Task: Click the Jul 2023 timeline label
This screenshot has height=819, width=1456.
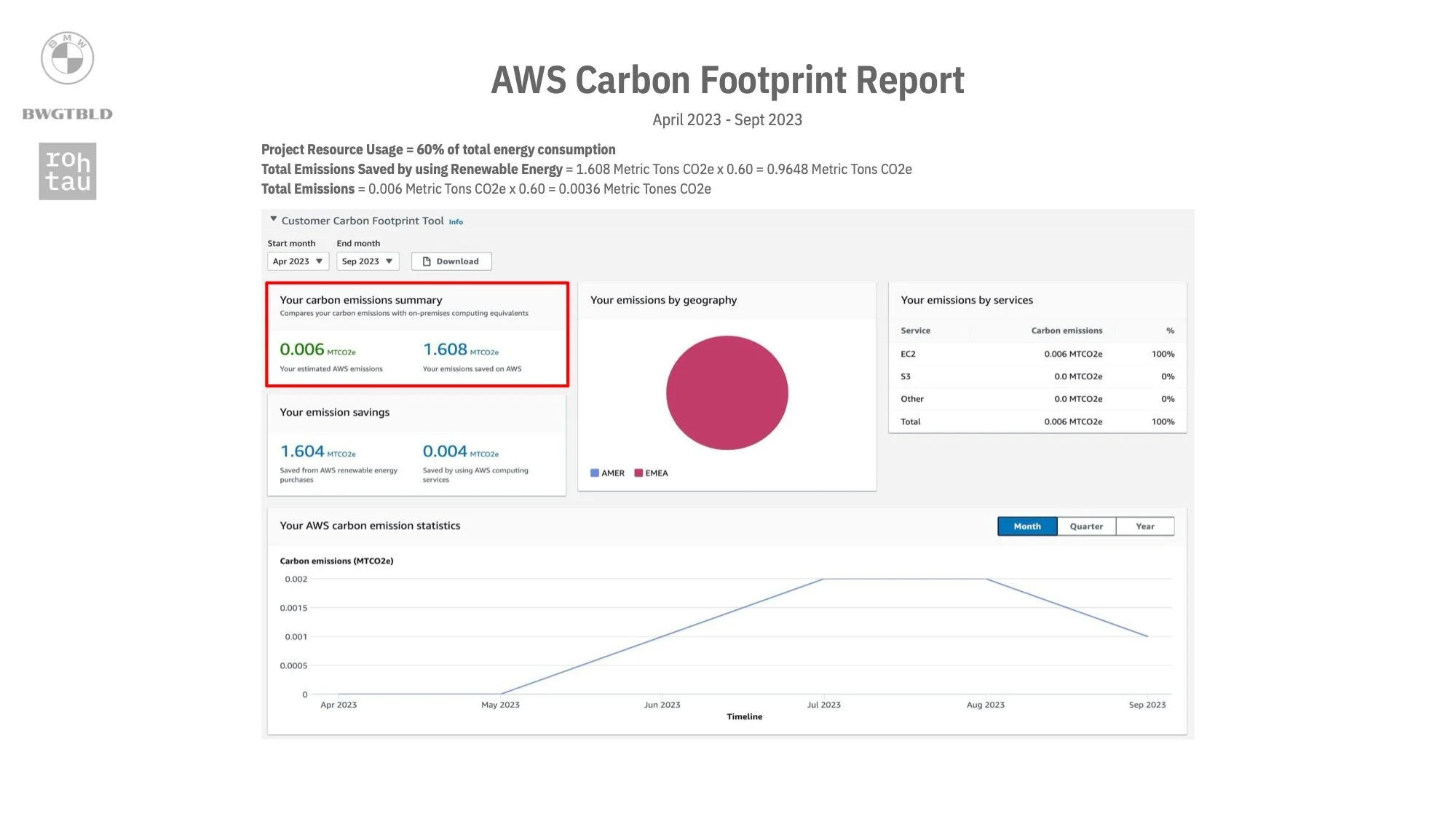Action: pyautogui.click(x=823, y=705)
